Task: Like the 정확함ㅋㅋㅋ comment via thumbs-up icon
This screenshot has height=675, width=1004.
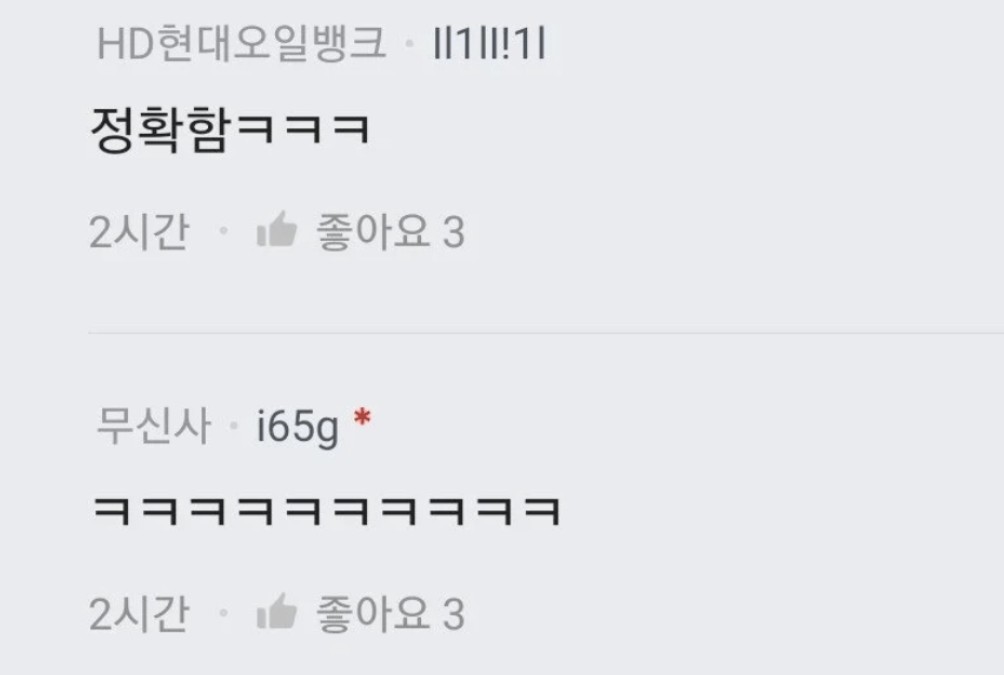Action: (277, 229)
